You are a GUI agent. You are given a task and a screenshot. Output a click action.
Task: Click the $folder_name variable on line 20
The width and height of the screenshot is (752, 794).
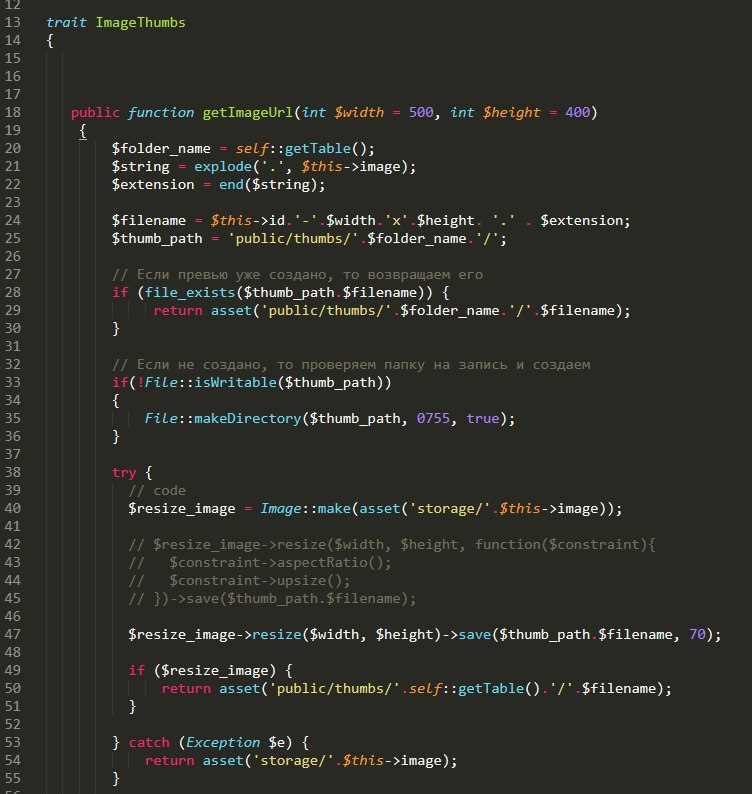(x=161, y=149)
